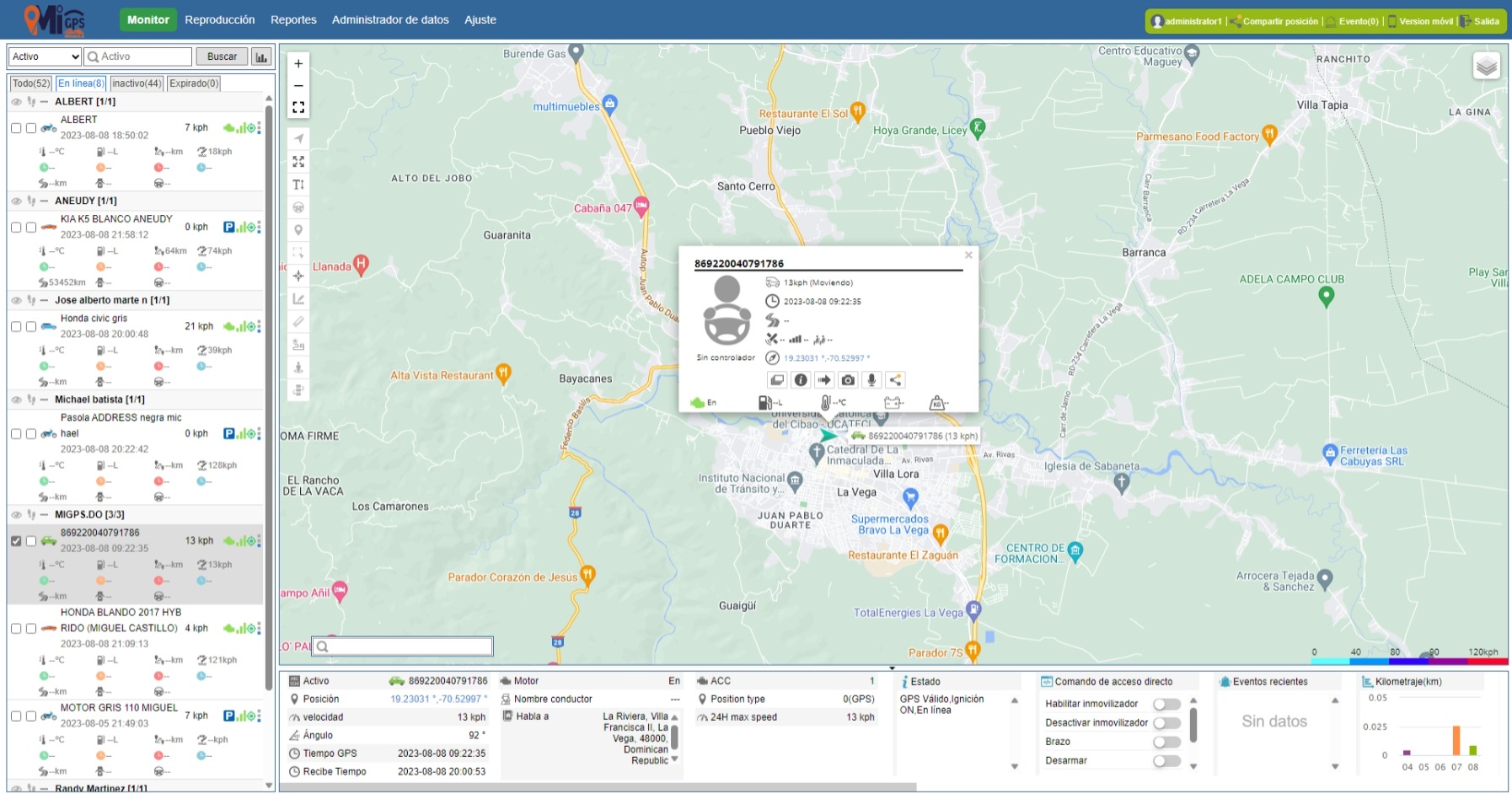Click the microphone icon in vehicle popup
Viewport: 1512px width, 794px height.
871,380
